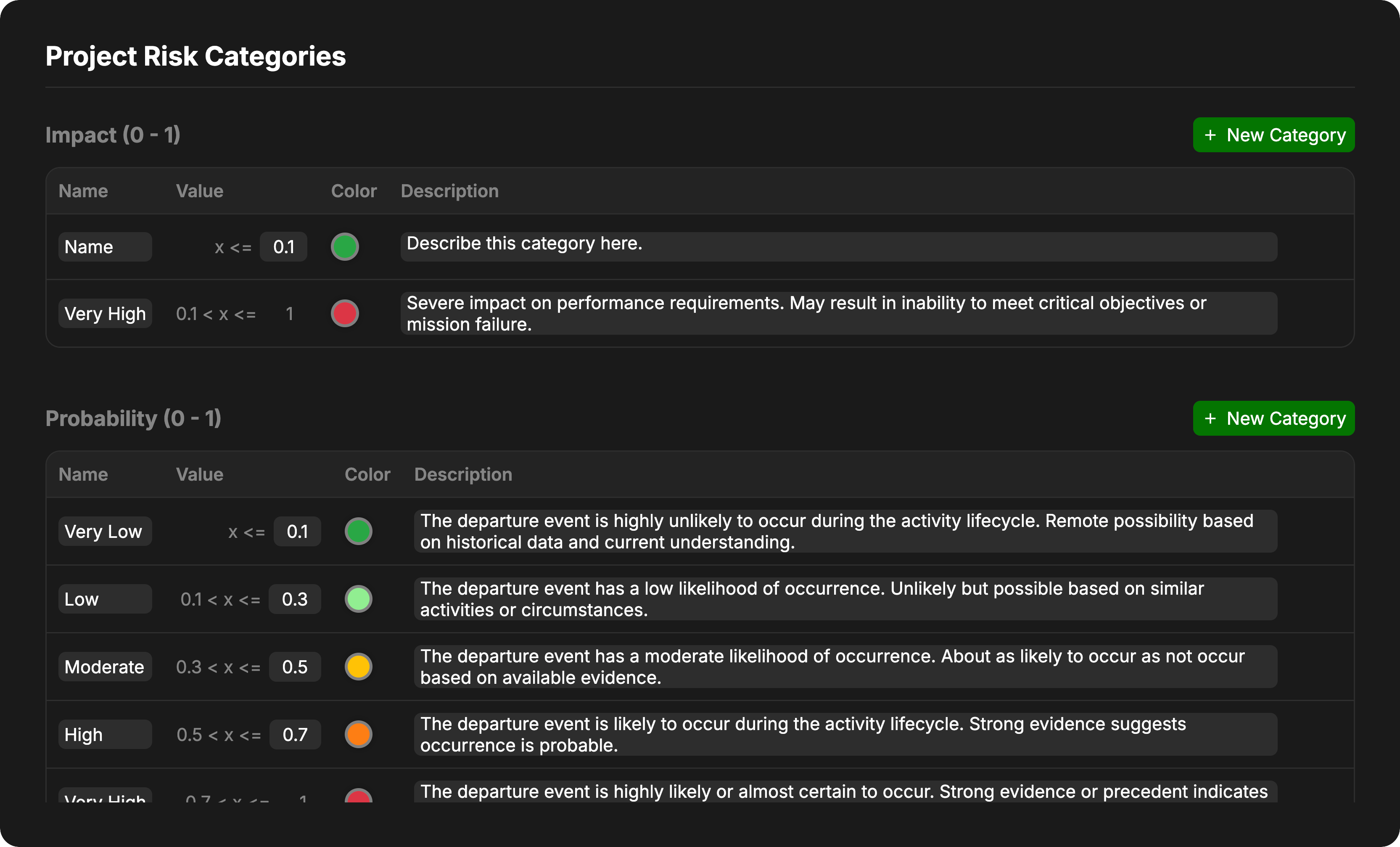
Task: Edit the High probability description text
Action: [845, 734]
